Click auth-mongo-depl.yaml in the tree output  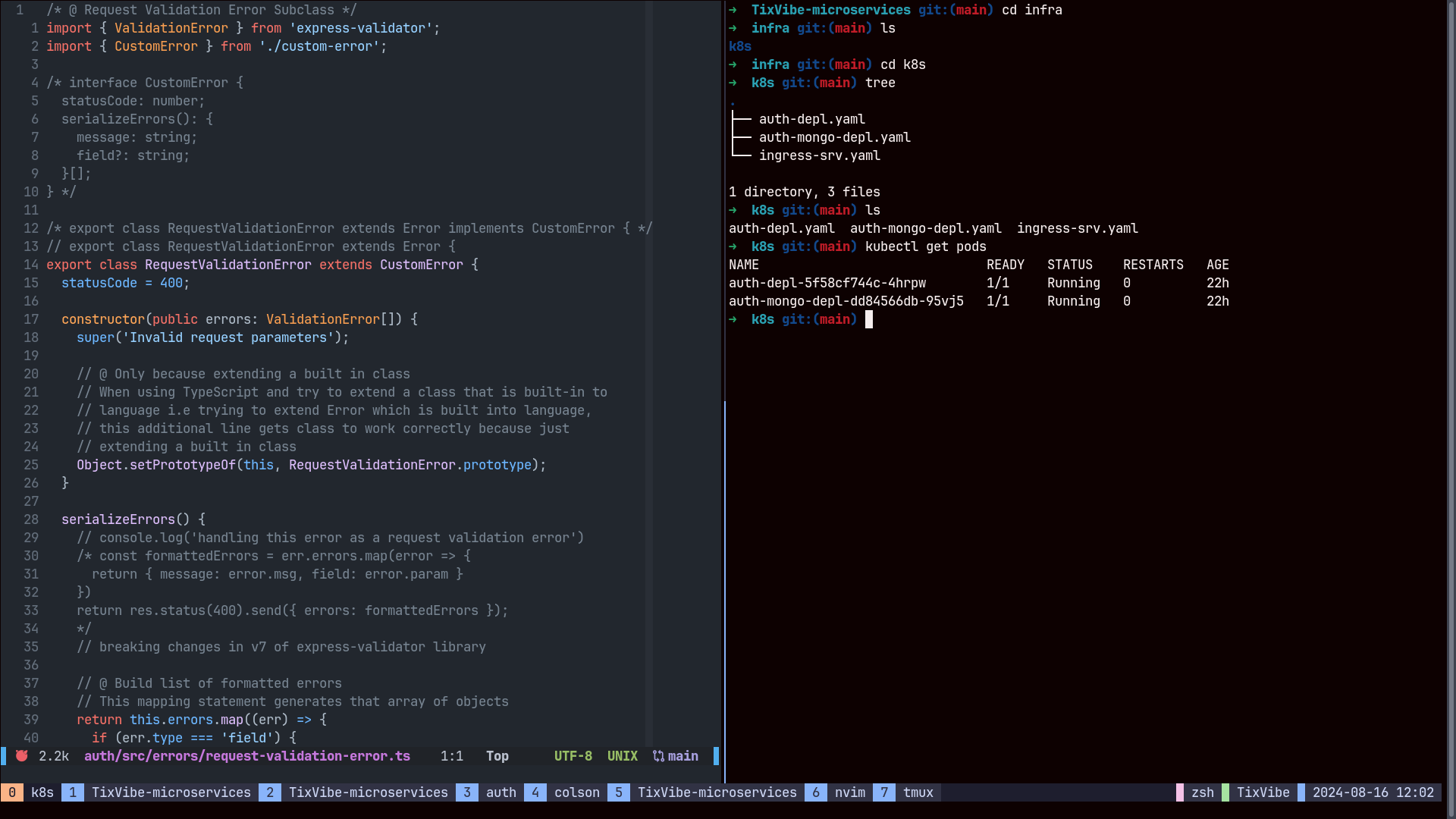point(835,137)
